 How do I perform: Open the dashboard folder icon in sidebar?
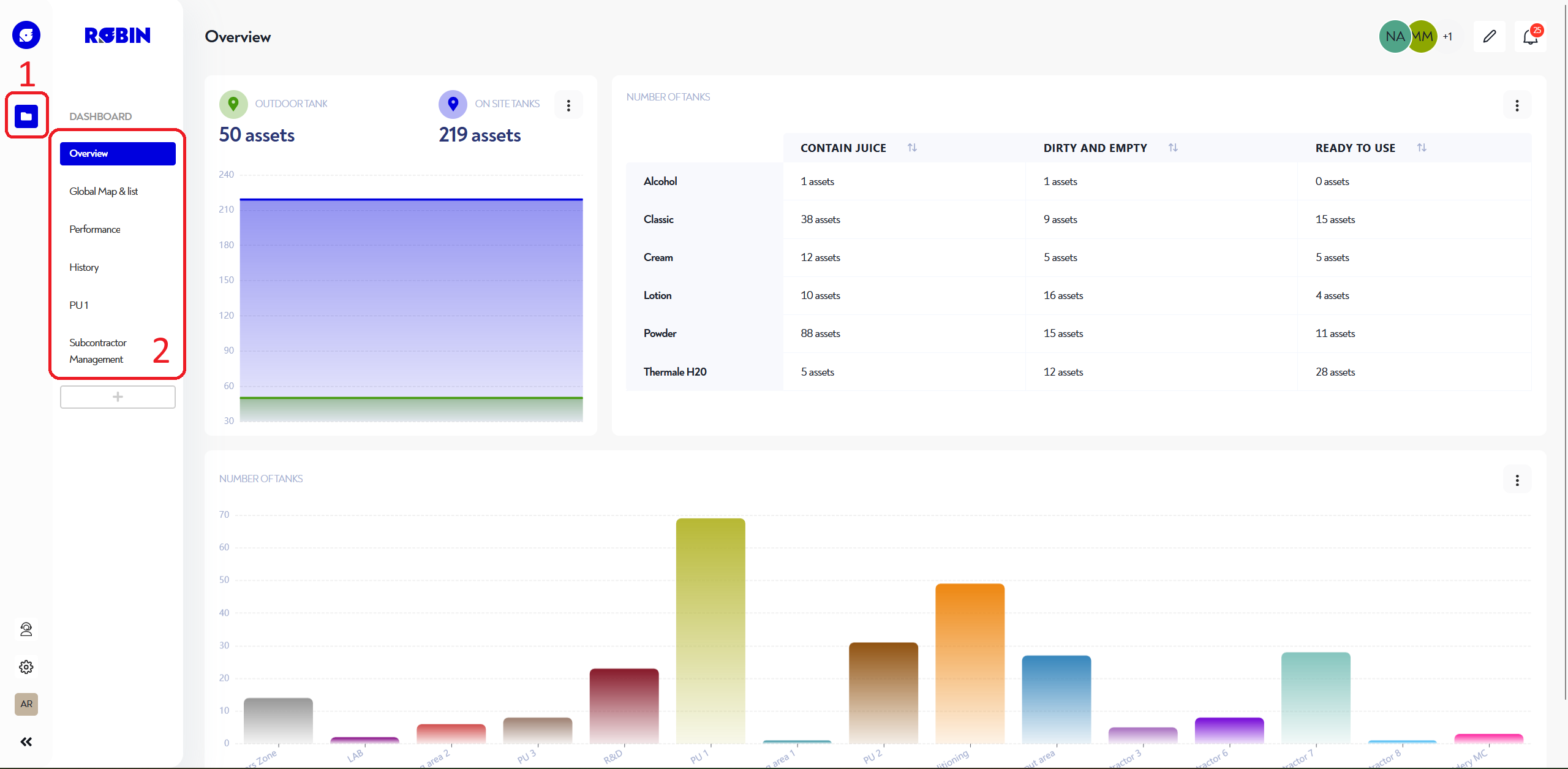pos(26,116)
